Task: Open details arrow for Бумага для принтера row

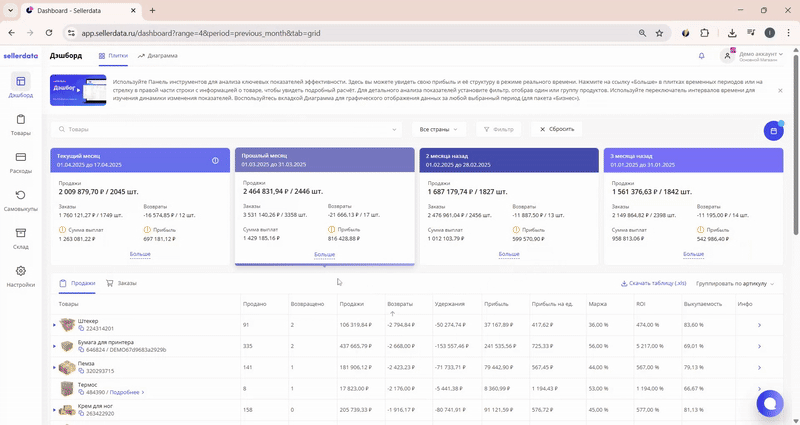Action: [x=759, y=346]
